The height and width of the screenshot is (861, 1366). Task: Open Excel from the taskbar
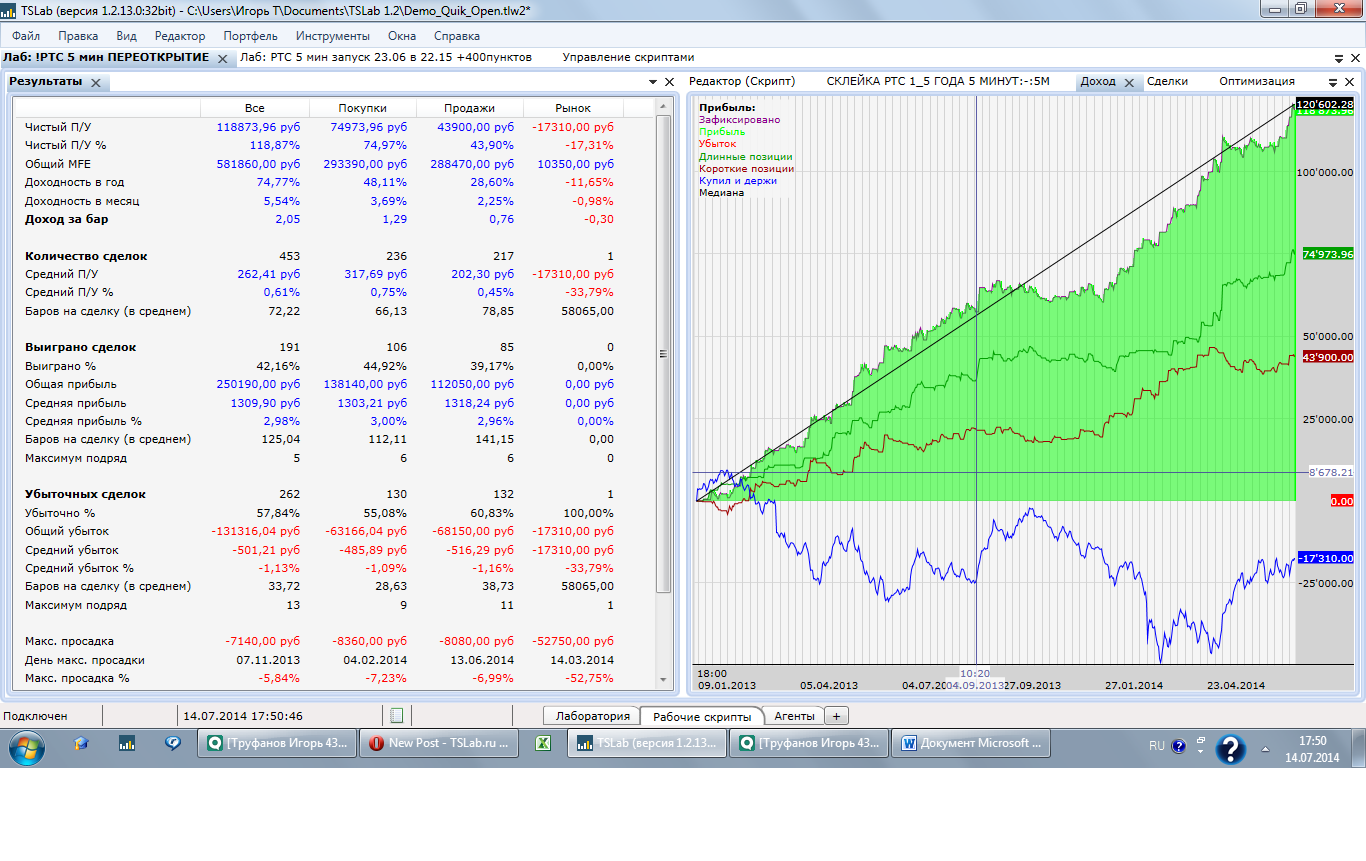pyautogui.click(x=543, y=744)
